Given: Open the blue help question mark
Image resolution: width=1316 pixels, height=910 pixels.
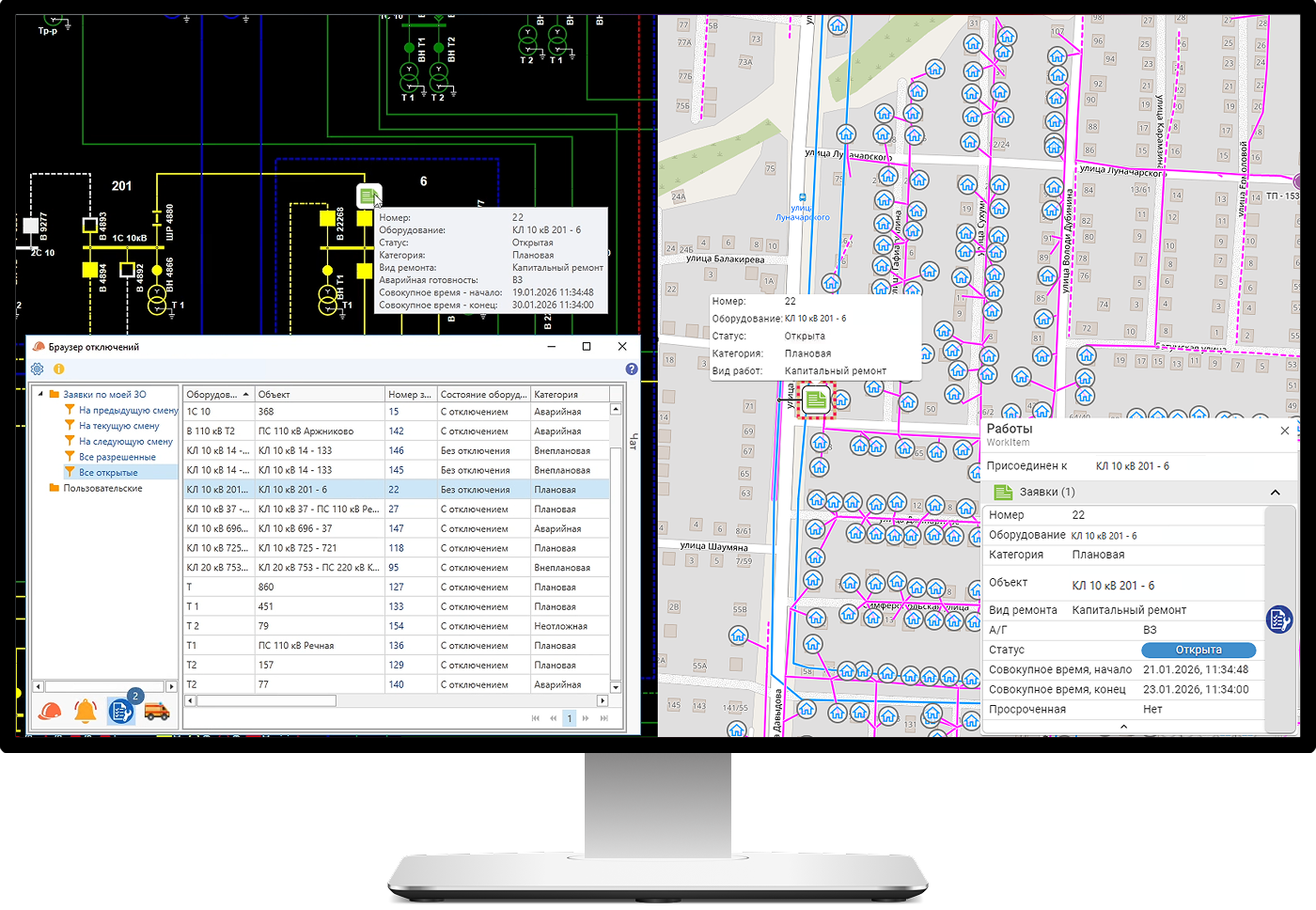Looking at the screenshot, I should (632, 369).
